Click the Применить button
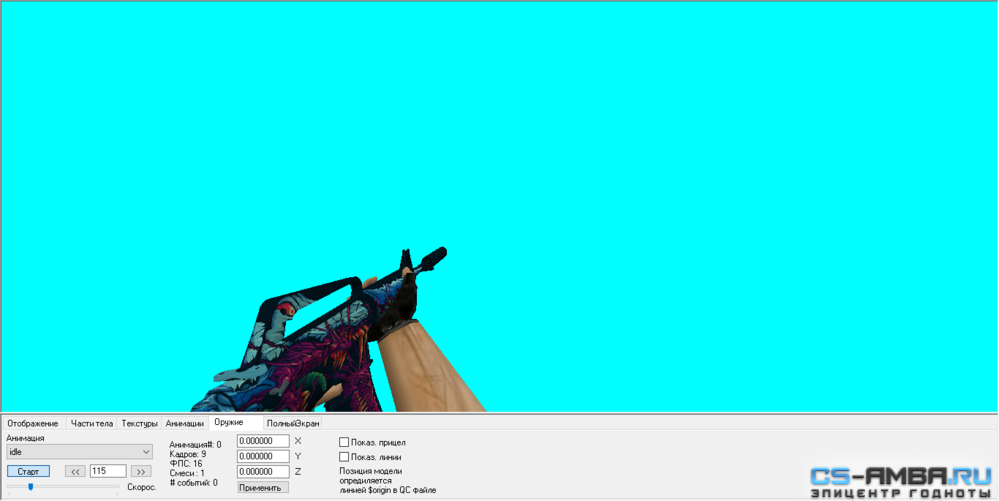 263,488
